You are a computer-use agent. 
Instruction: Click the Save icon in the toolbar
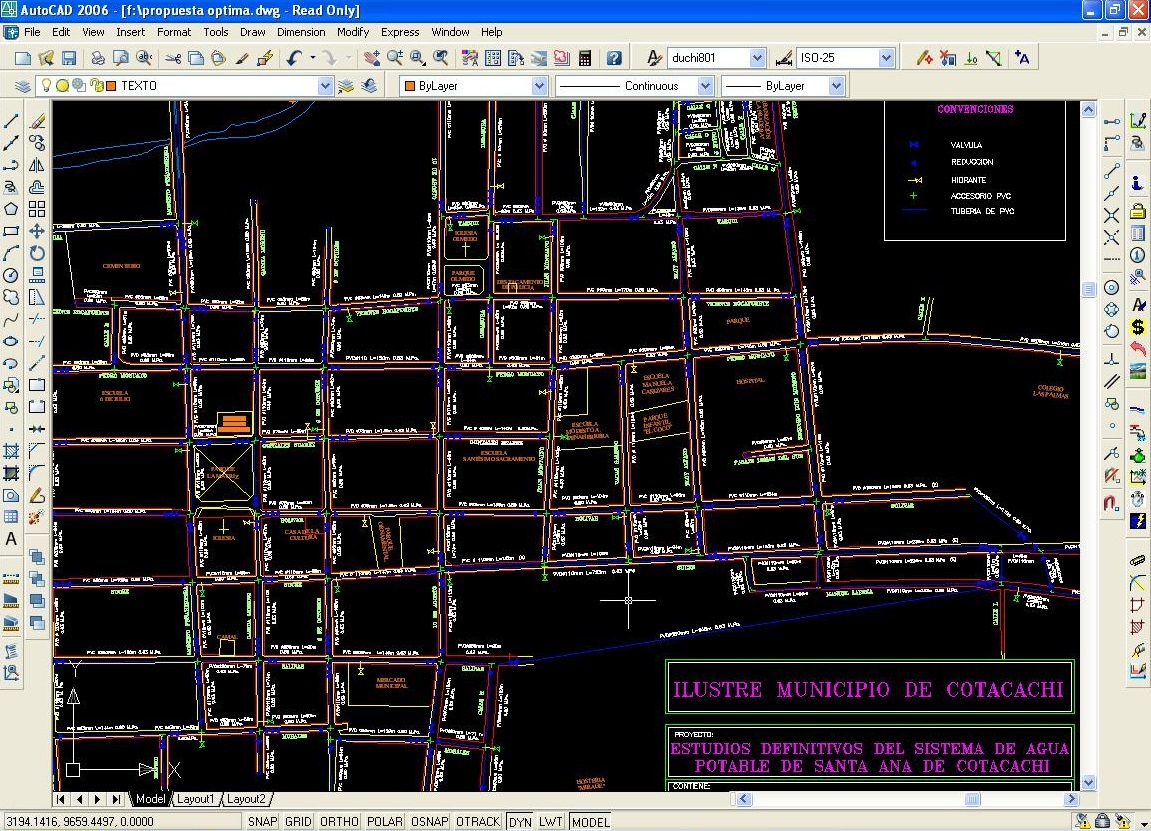tap(69, 58)
